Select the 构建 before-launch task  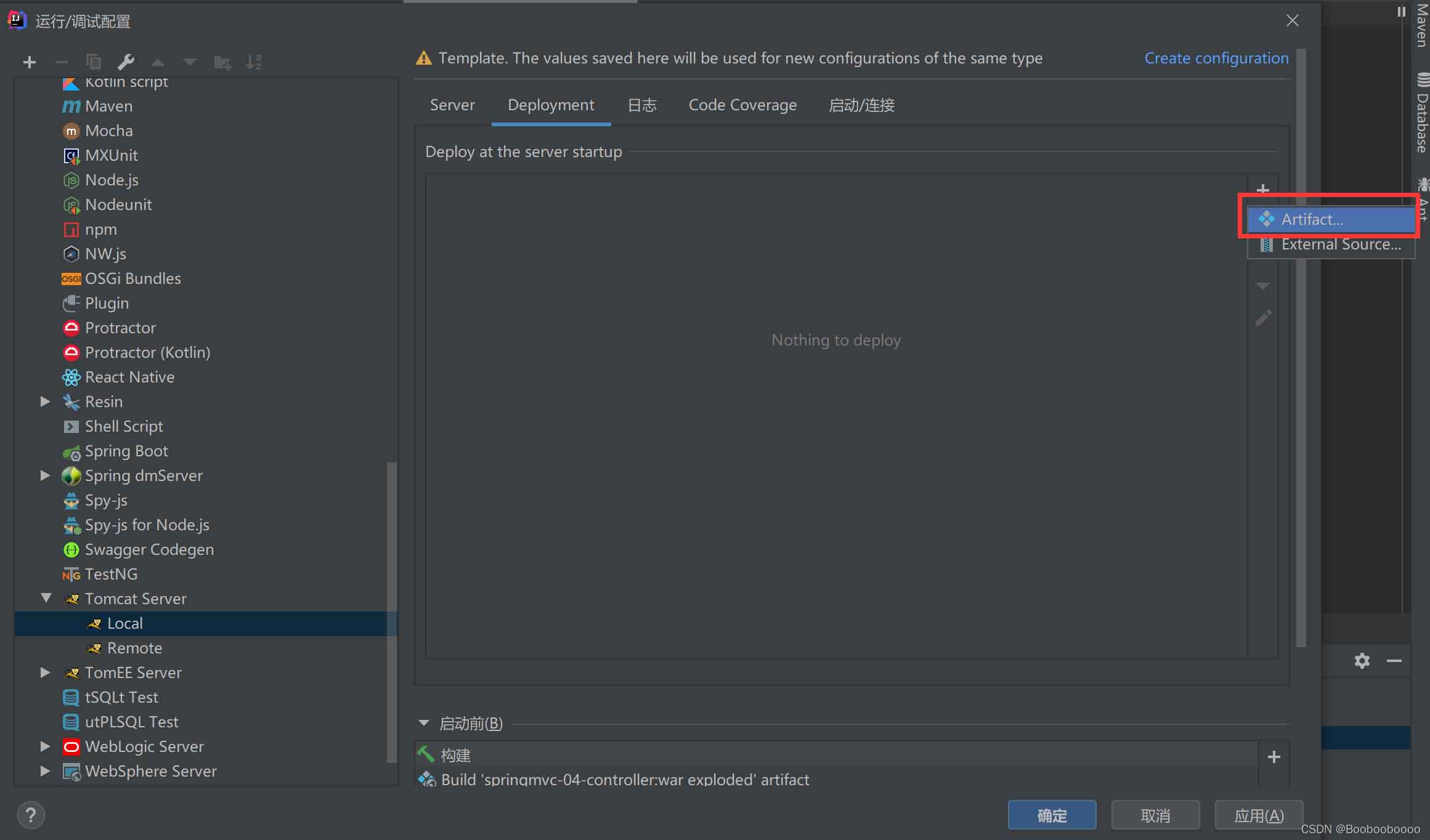(836, 754)
